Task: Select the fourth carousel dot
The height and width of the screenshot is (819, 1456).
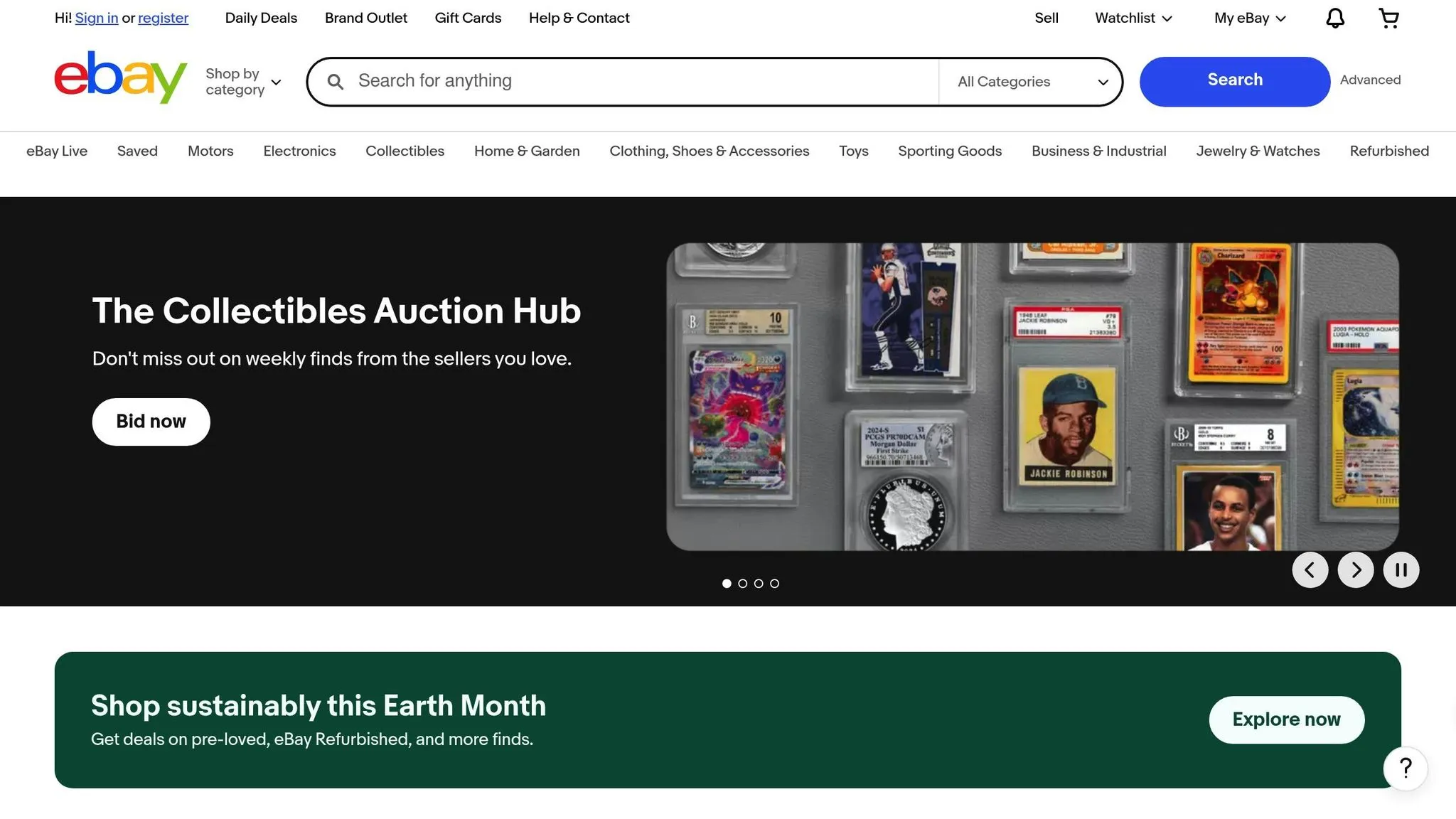Action: pyautogui.click(x=774, y=583)
